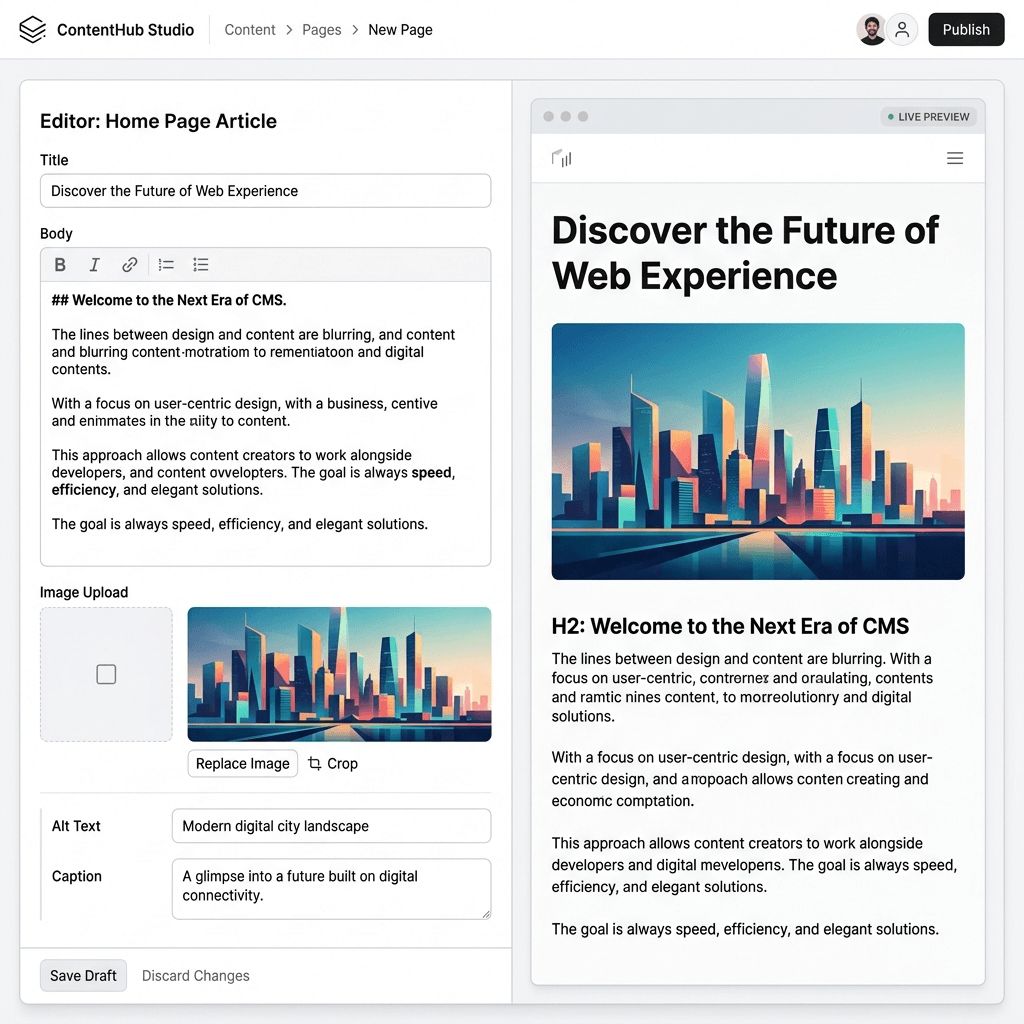Insert a link using the chain icon
The width and height of the screenshot is (1024, 1024).
pyautogui.click(x=129, y=264)
